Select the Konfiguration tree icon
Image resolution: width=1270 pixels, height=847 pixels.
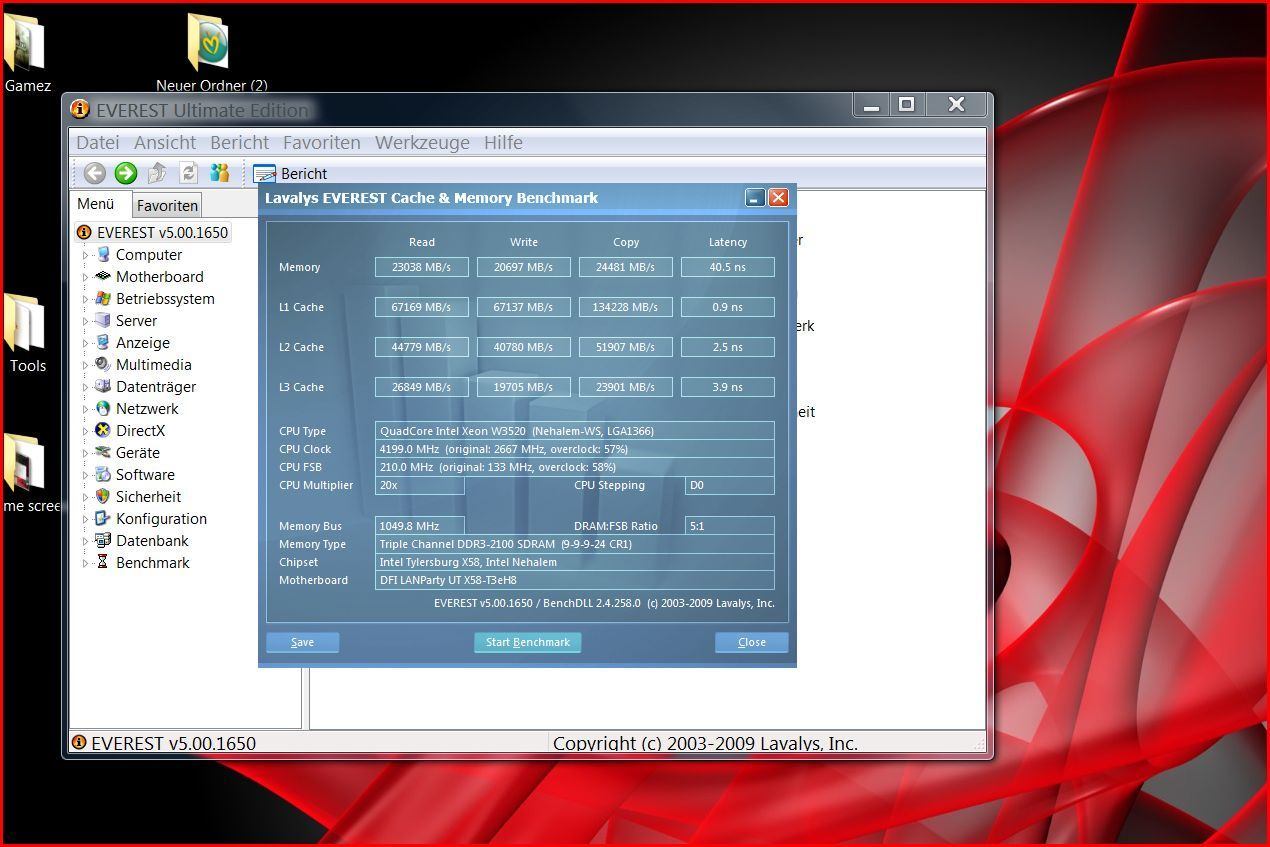pos(102,519)
